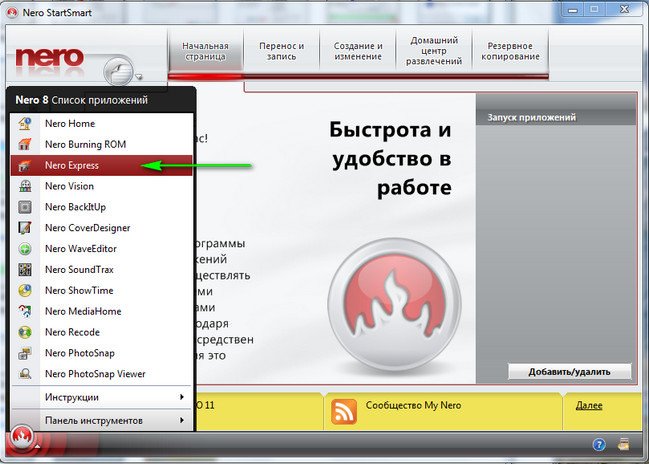Open Nero CoverDesigner
This screenshot has height=464, width=649.
point(101,228)
